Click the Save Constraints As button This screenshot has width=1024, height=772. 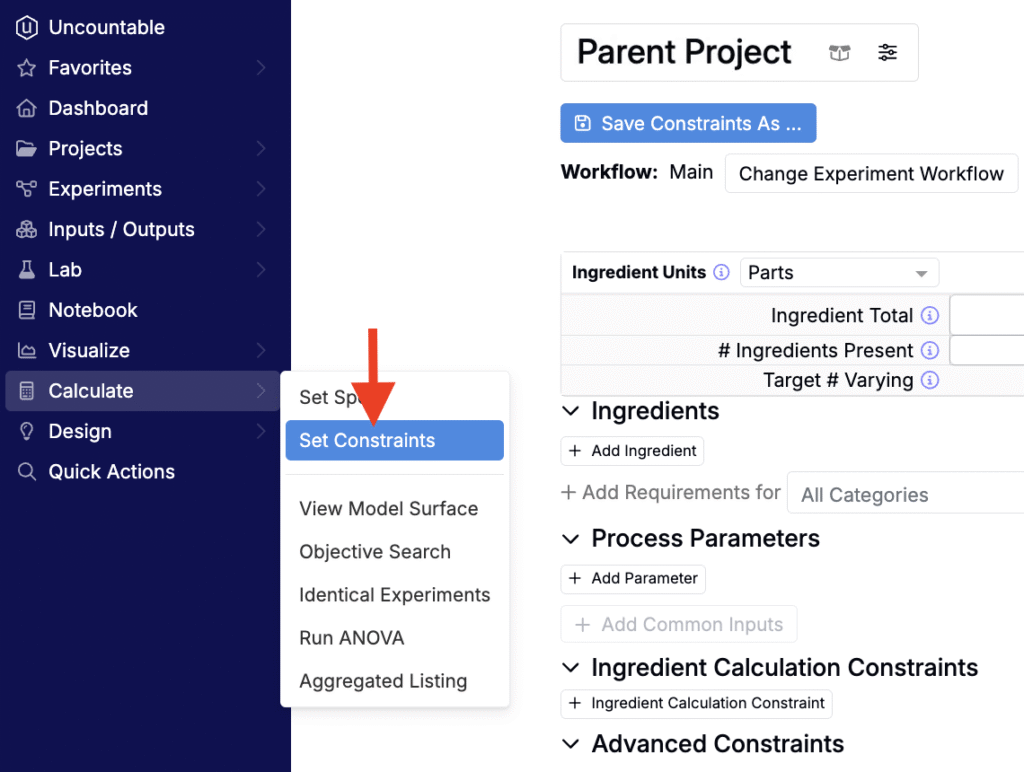(688, 124)
